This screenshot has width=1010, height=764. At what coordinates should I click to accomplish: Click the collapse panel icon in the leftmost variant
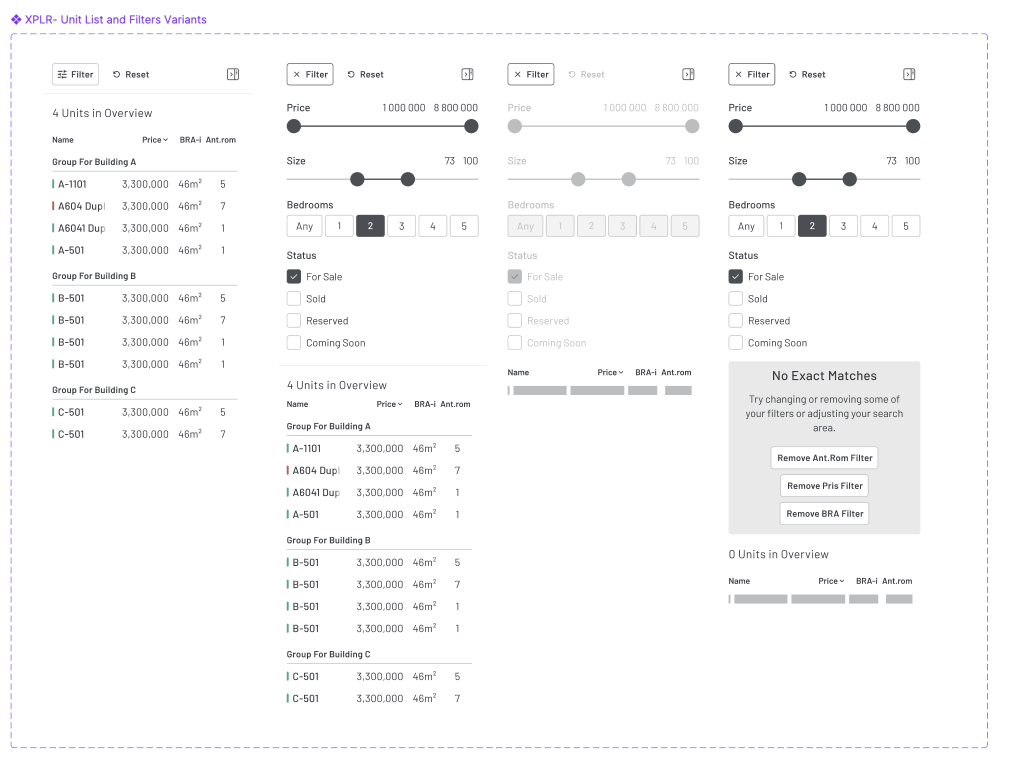[x=233, y=74]
